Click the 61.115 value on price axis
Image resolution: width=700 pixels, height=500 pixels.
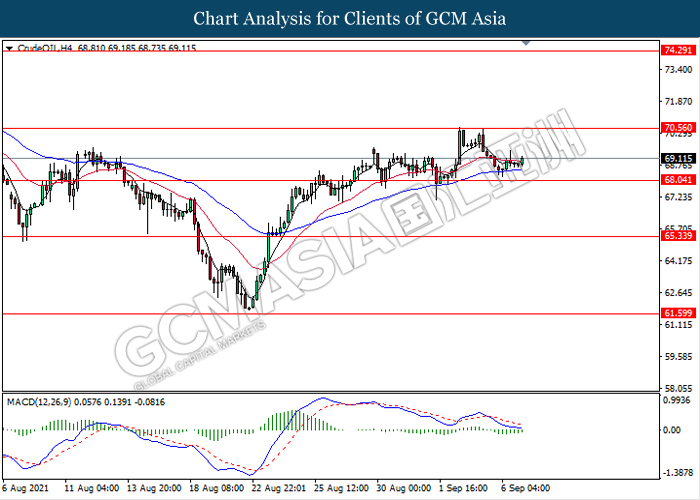pyautogui.click(x=679, y=325)
